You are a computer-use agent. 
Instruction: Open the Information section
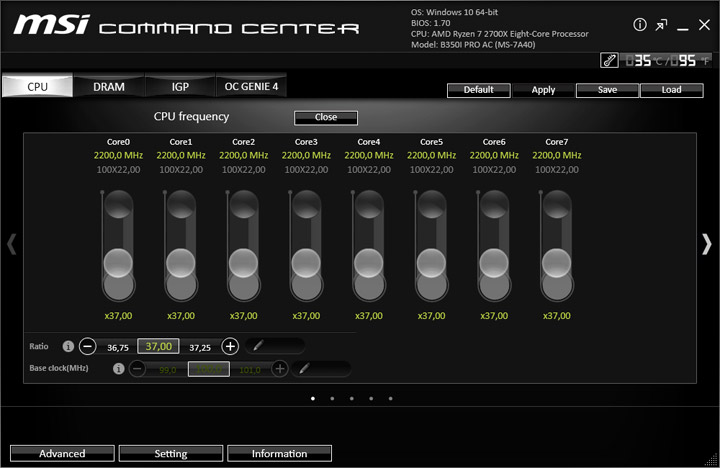tap(279, 453)
